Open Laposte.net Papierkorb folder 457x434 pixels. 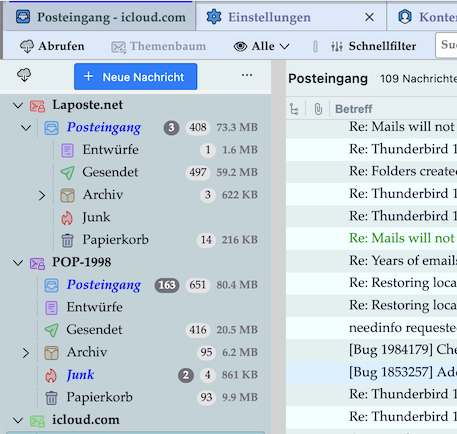115,240
